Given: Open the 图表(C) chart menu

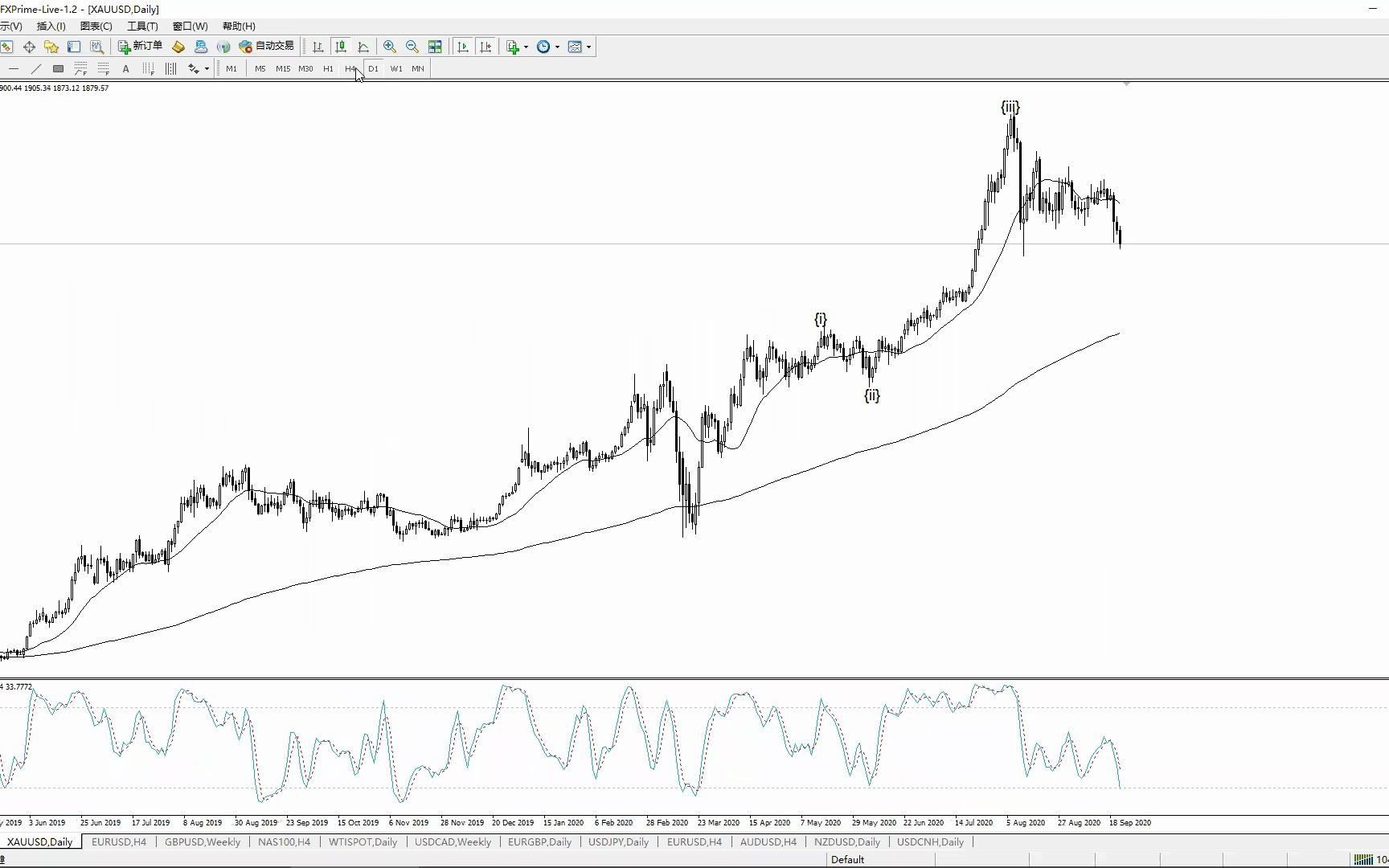Looking at the screenshot, I should click(96, 27).
